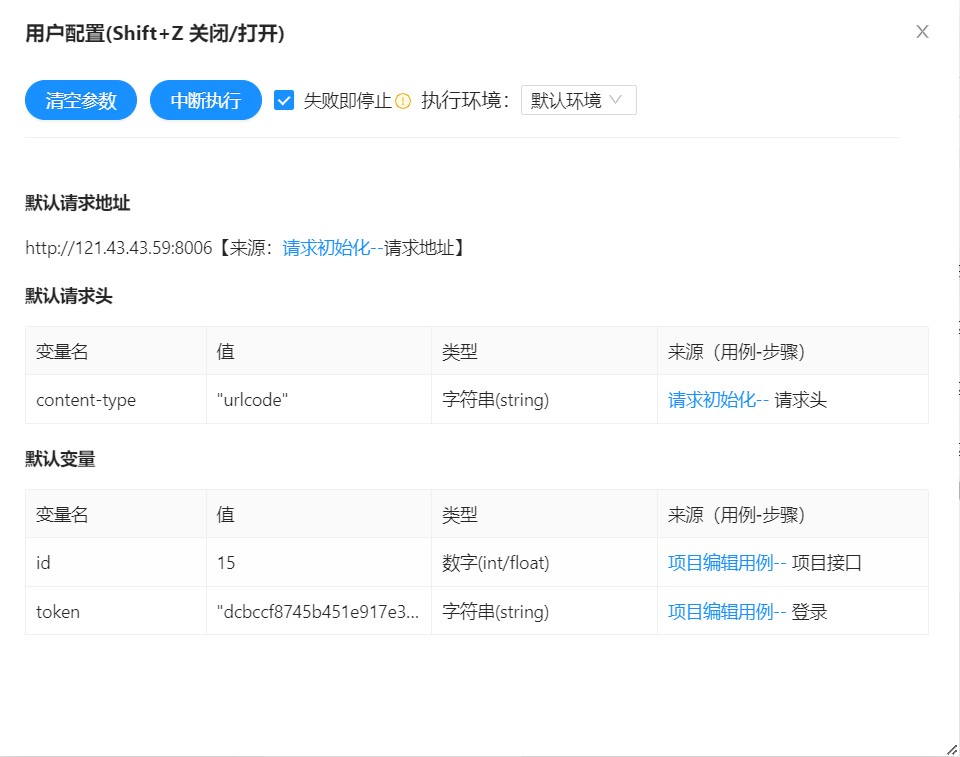Uncheck the 失败即停止 checkbox

283,100
